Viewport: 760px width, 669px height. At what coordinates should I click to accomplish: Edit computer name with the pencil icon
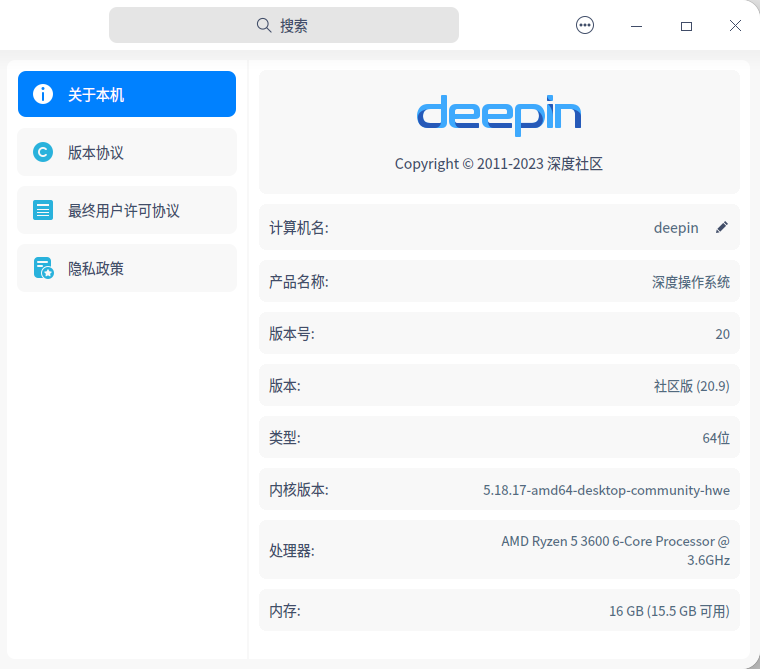coord(722,227)
